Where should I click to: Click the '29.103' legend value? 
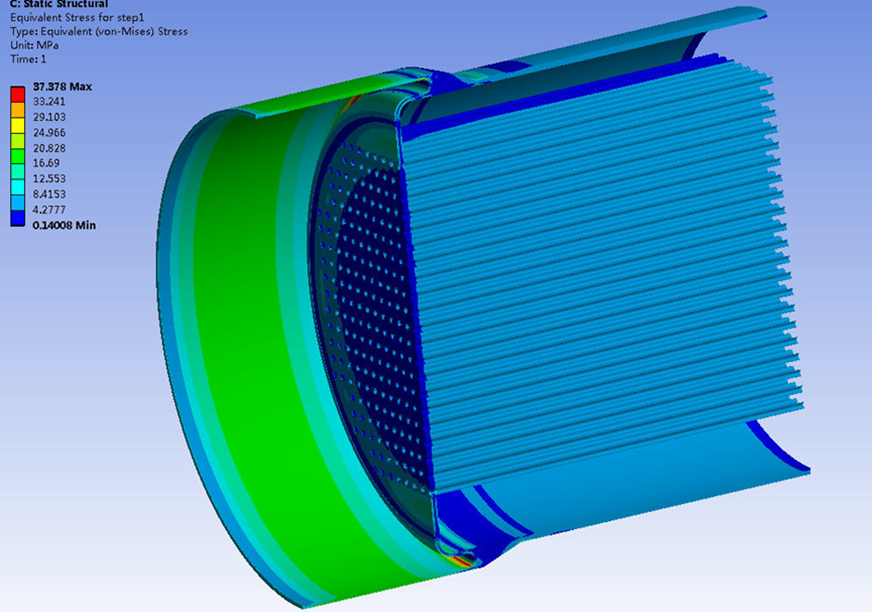[x=49, y=117]
